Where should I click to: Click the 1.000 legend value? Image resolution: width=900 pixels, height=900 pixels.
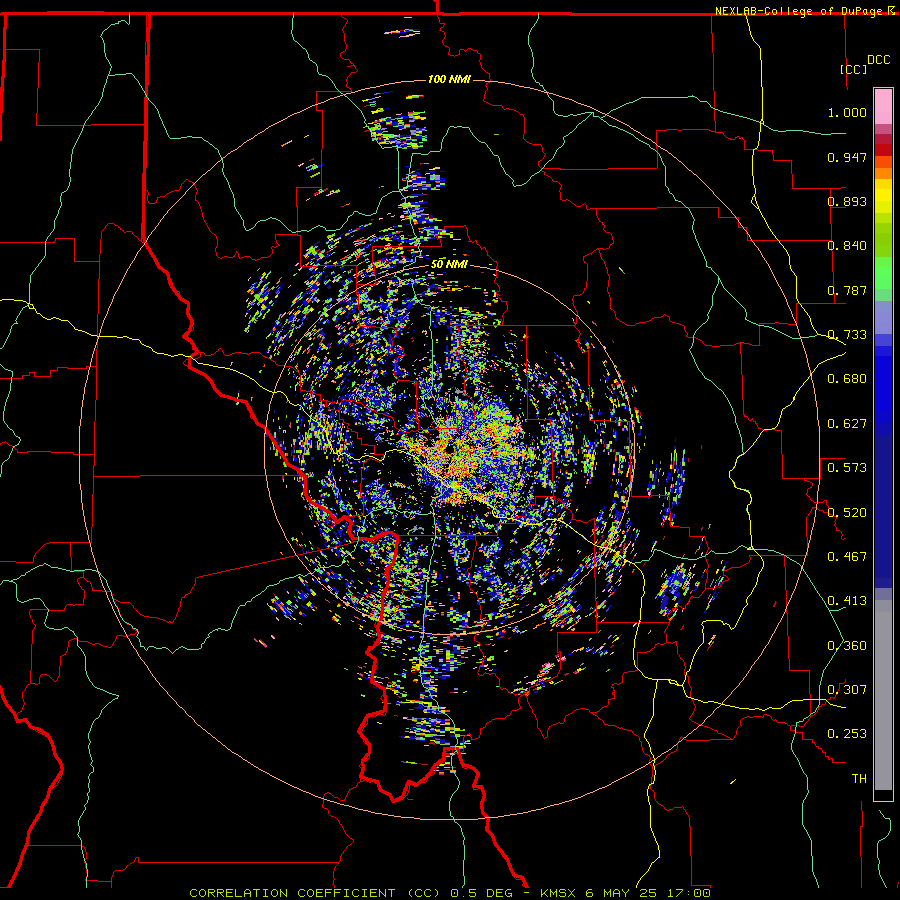click(x=847, y=112)
